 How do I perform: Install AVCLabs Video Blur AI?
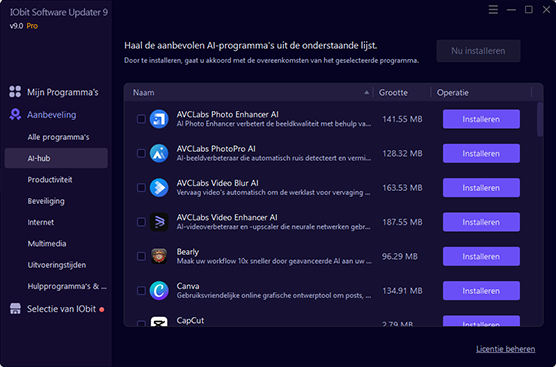(481, 188)
